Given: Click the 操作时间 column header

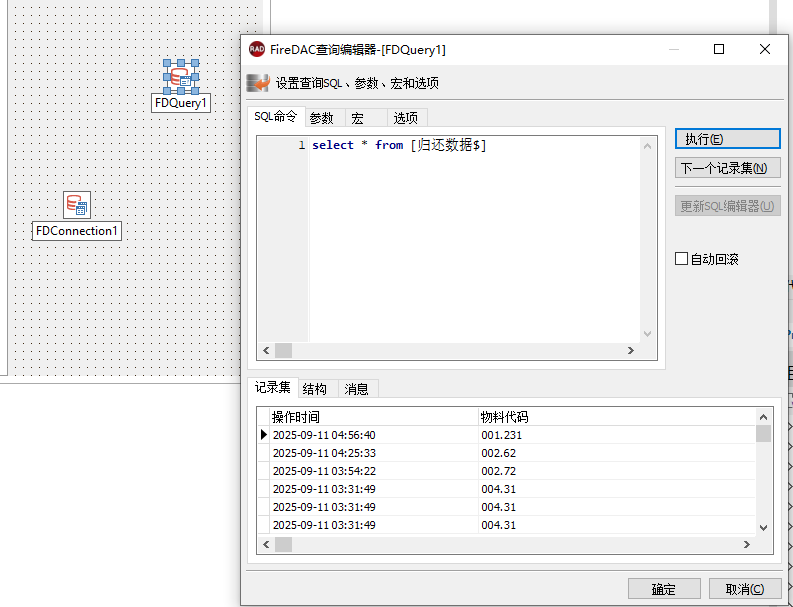Looking at the screenshot, I should tap(374, 417).
